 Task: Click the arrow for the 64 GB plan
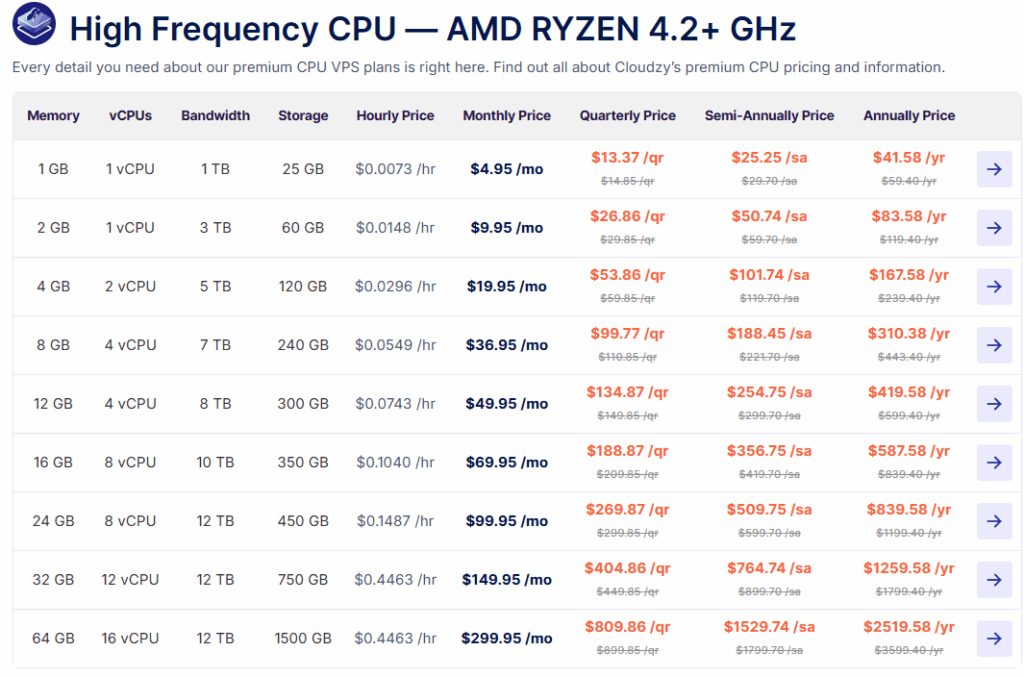(994, 639)
